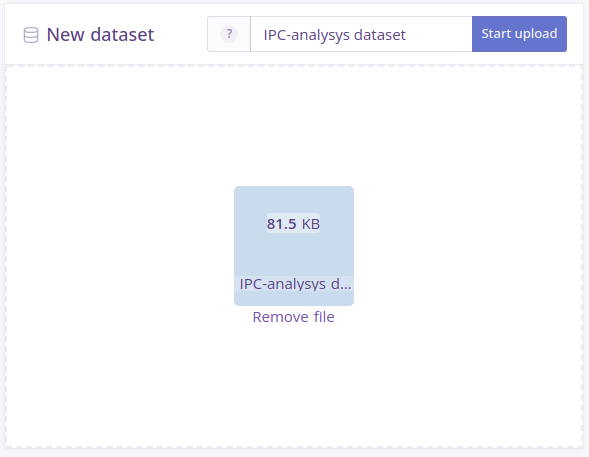Image resolution: width=589 pixels, height=457 pixels.
Task: Click the Start upload button
Action: [519, 34]
